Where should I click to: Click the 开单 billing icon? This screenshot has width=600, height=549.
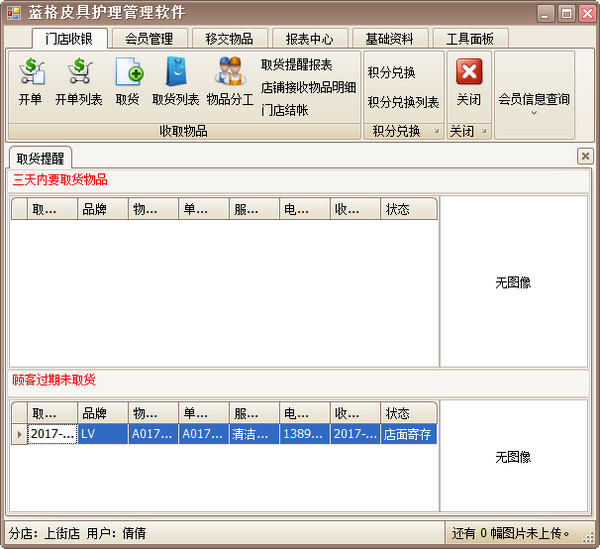click(x=31, y=82)
